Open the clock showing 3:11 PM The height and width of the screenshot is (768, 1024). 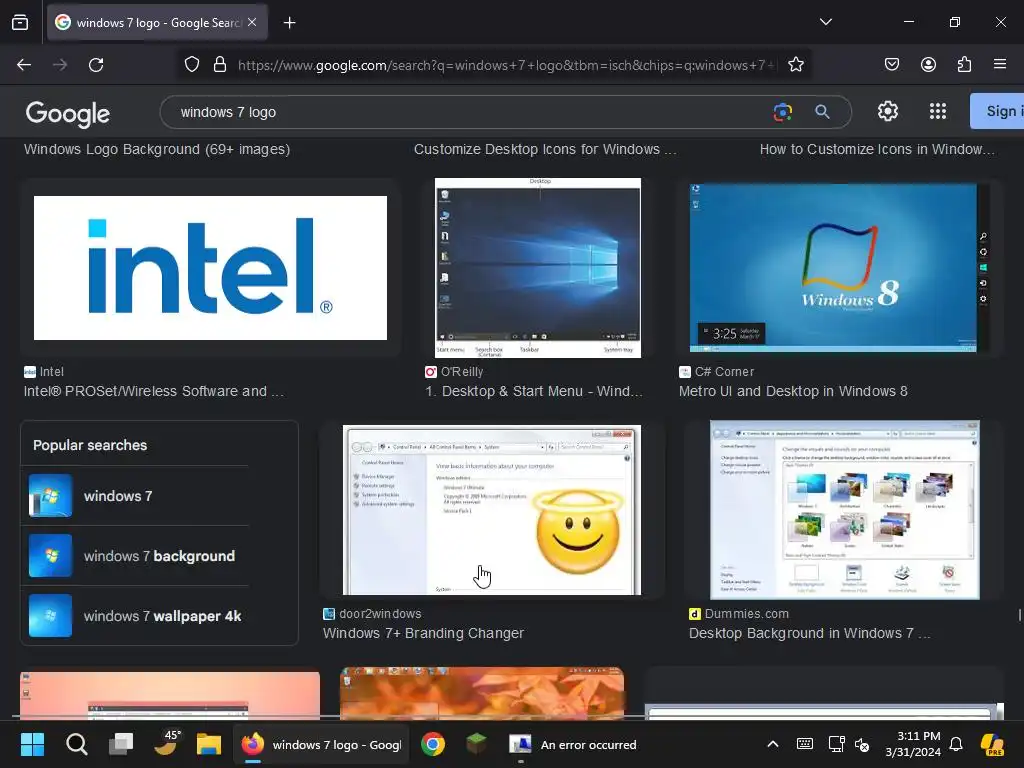click(913, 744)
